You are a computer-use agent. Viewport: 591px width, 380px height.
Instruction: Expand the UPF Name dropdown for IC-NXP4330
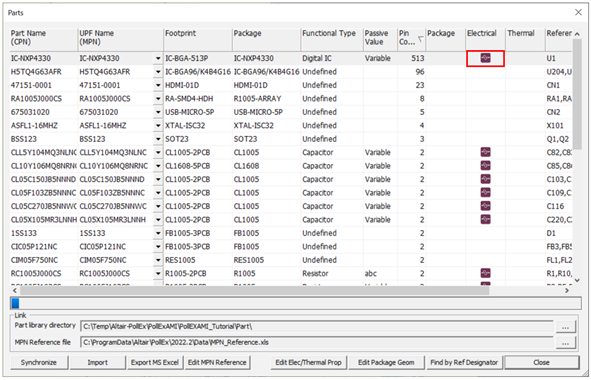pos(158,58)
